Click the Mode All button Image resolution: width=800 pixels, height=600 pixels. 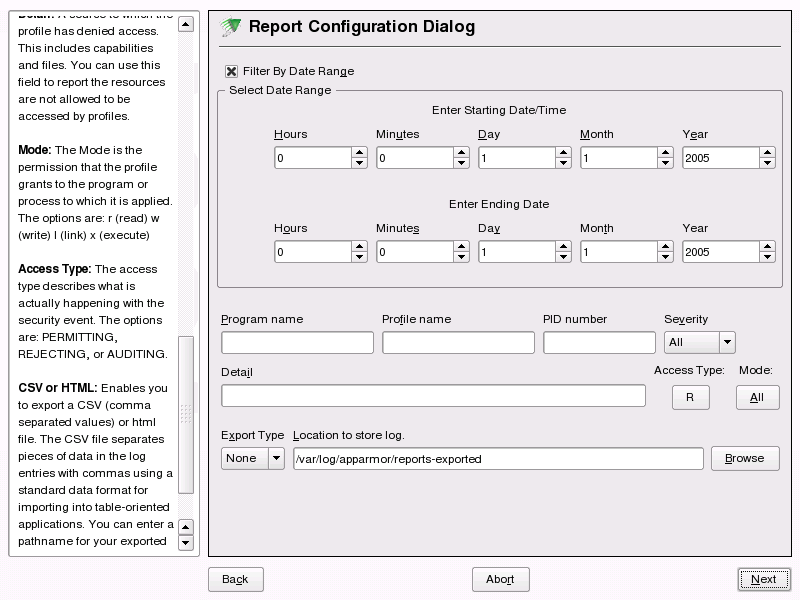click(757, 397)
